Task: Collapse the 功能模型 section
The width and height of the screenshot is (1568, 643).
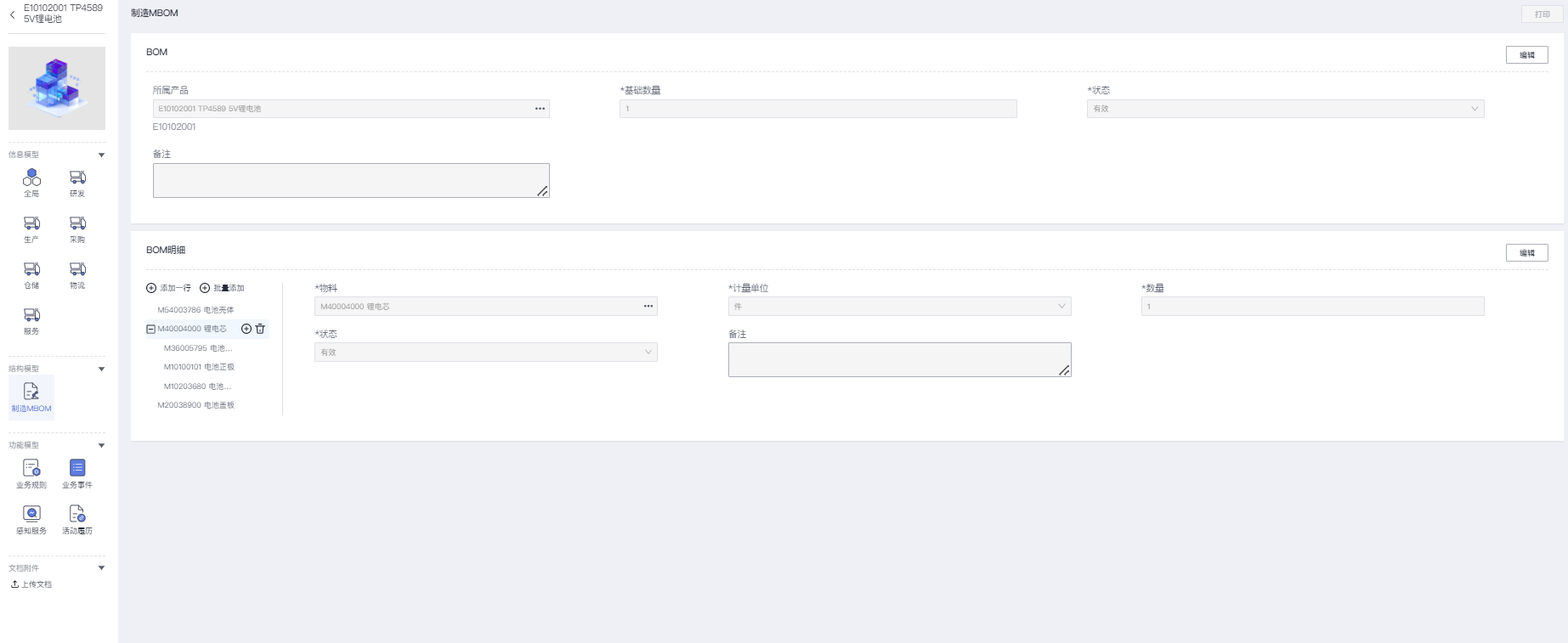Action: pos(101,445)
